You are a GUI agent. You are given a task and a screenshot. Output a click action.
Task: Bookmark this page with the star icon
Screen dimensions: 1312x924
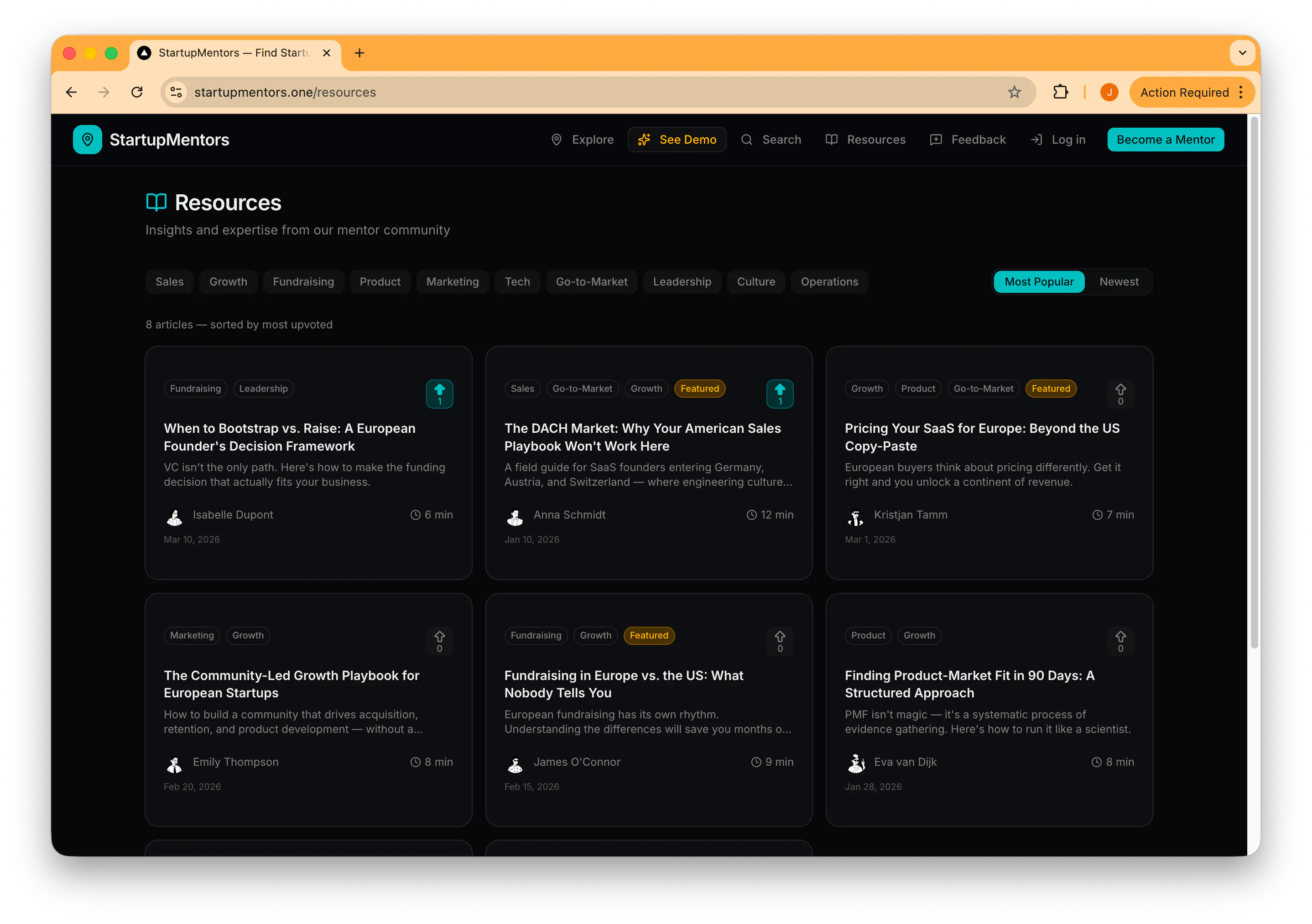coord(1014,93)
